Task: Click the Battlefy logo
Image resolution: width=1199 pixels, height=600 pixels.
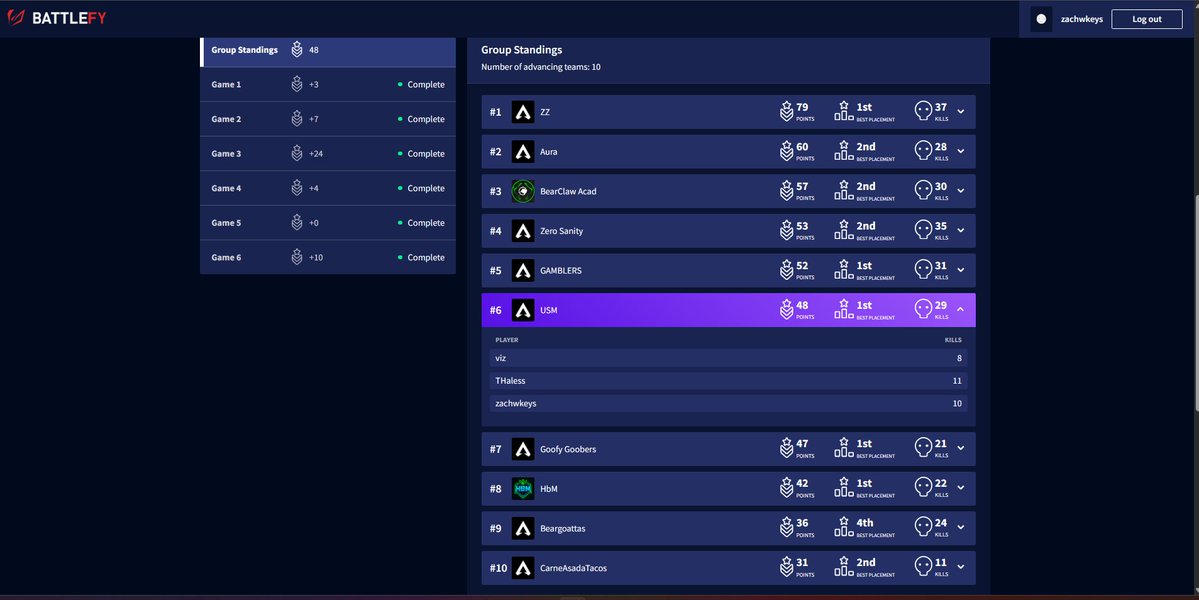Action: coord(57,18)
